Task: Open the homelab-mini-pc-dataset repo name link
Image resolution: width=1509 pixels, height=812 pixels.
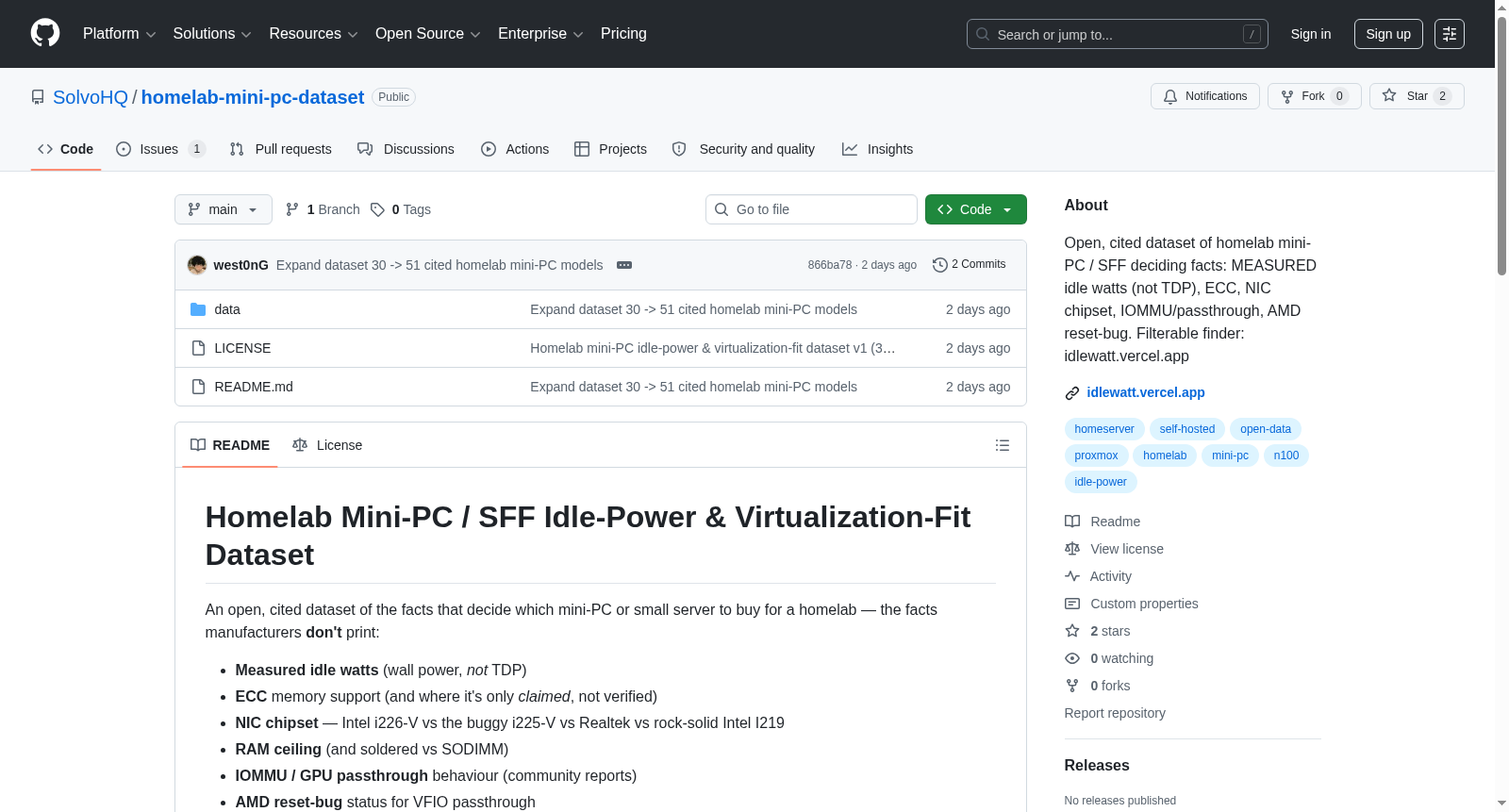Action: coord(253,97)
